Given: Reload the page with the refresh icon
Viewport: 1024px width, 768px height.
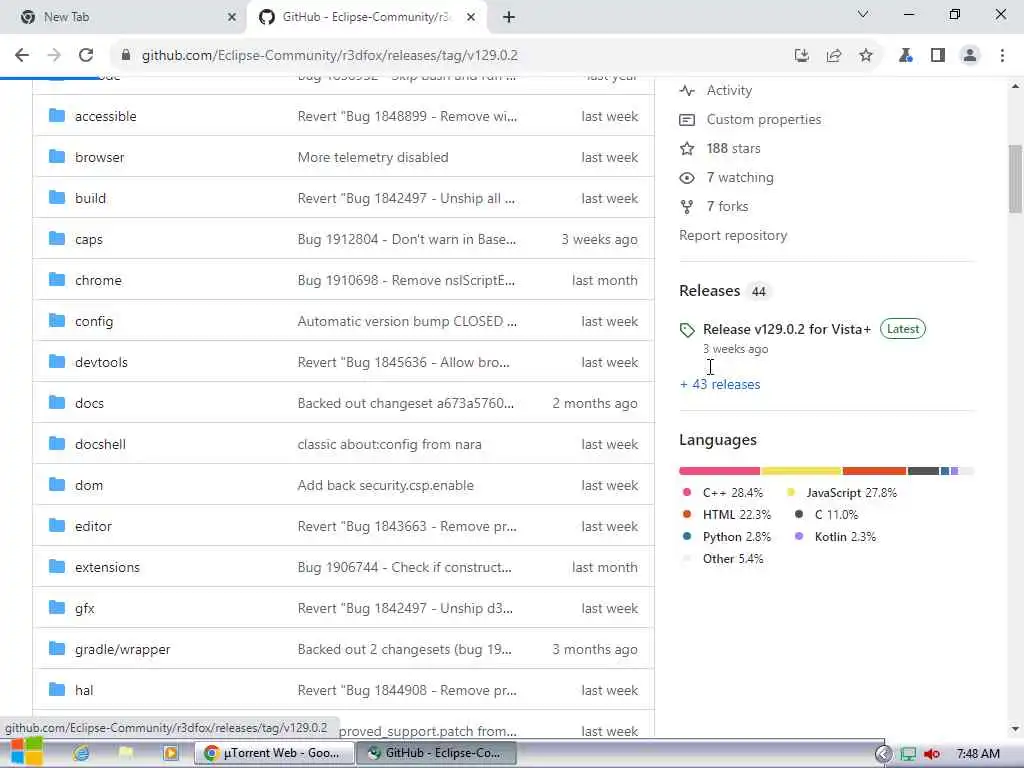Looking at the screenshot, I should coord(86,56).
